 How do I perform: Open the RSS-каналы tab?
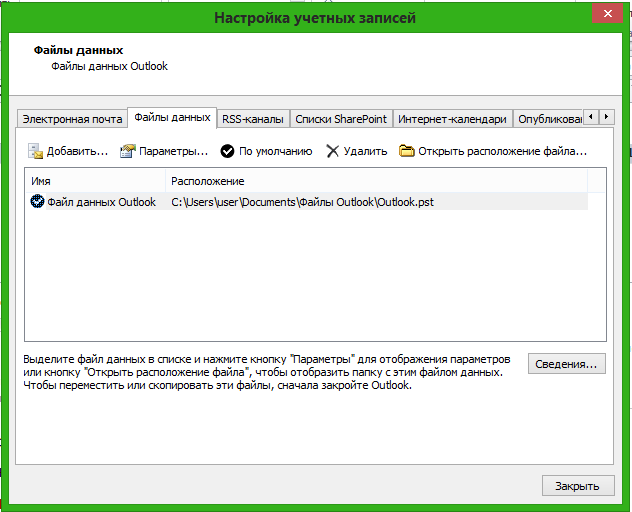253,119
